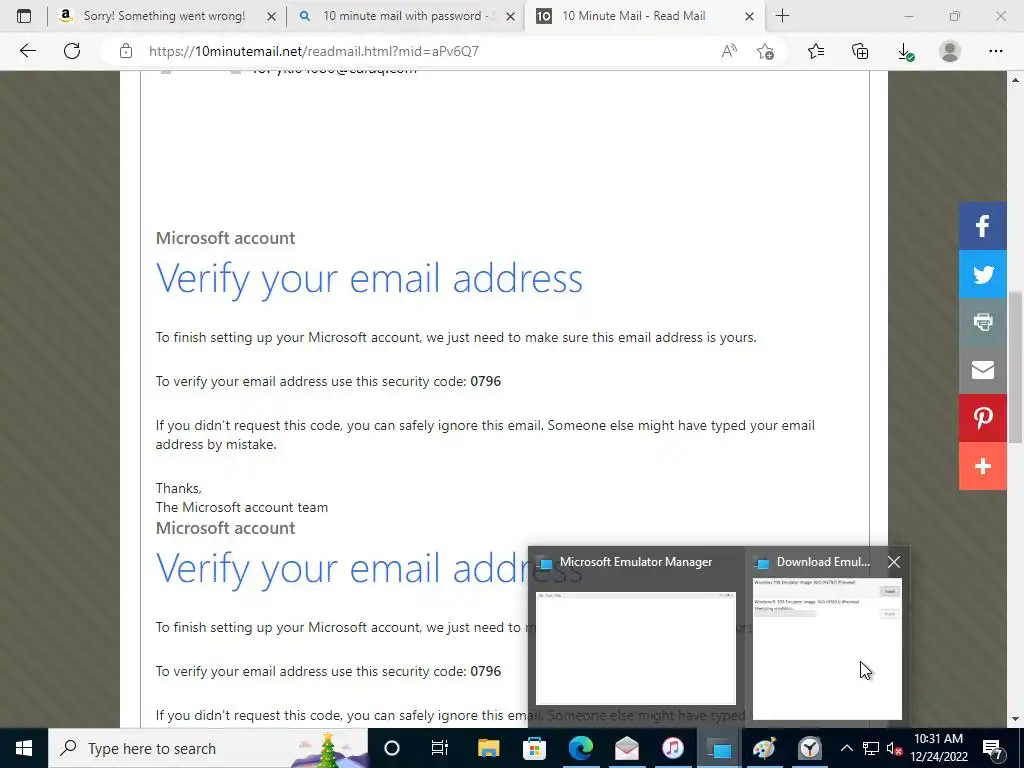Close the Download Emulator preview window
Viewport: 1024px width, 768px height.
pos(894,562)
